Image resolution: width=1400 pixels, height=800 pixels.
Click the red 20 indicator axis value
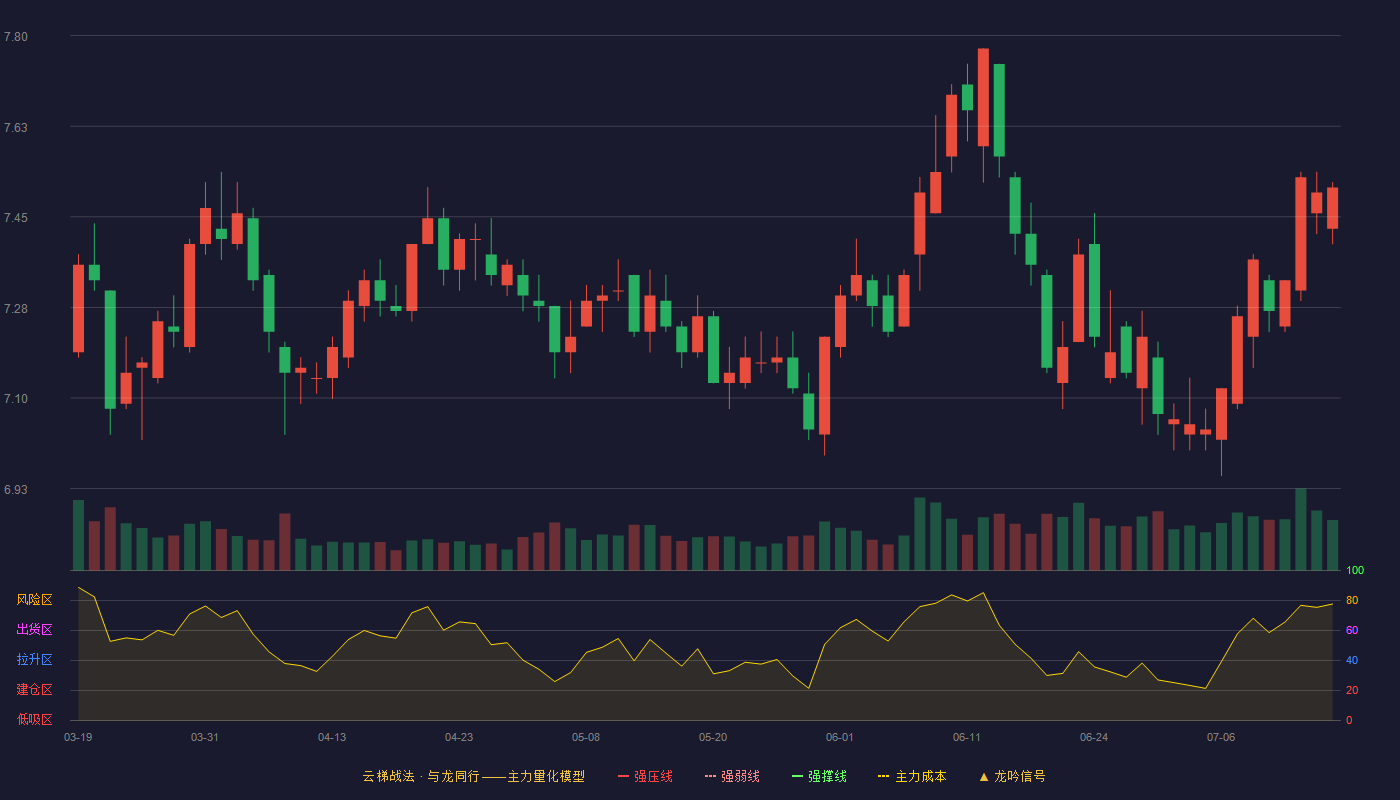click(1352, 690)
